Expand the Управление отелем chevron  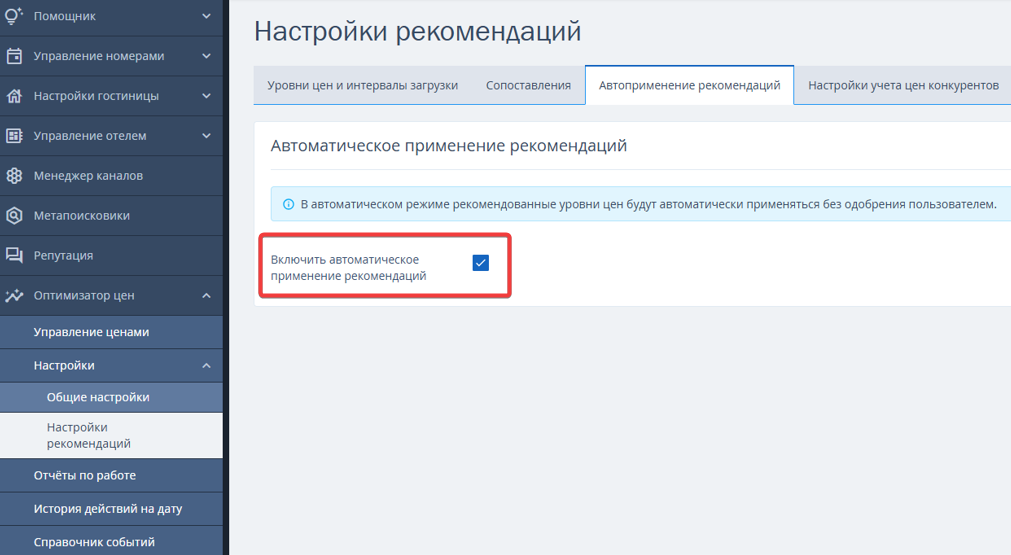point(206,136)
